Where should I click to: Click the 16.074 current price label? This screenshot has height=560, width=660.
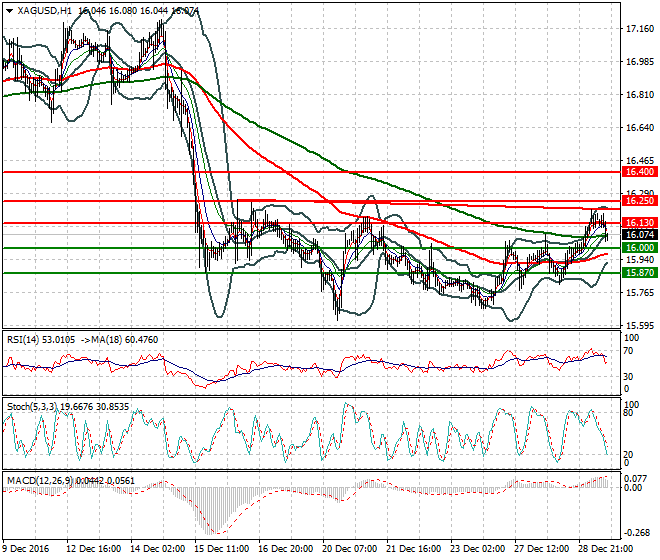639,235
